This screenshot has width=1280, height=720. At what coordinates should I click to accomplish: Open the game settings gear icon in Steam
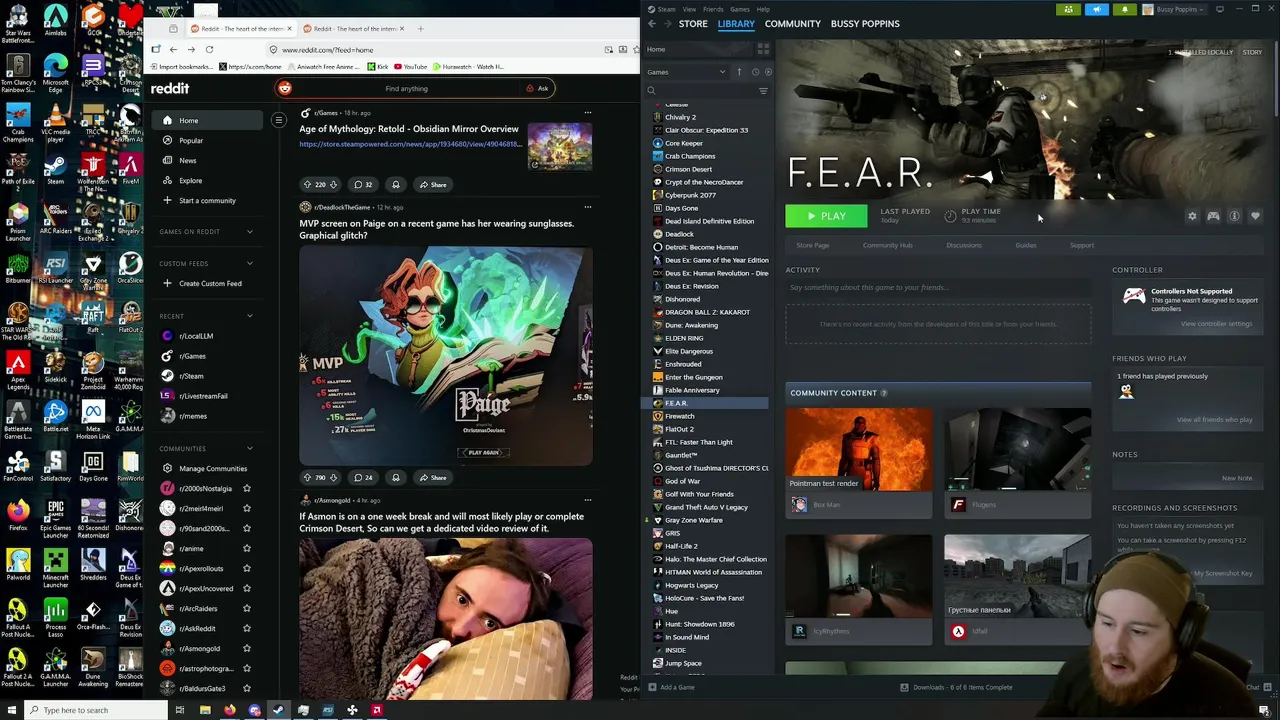pyautogui.click(x=1192, y=216)
